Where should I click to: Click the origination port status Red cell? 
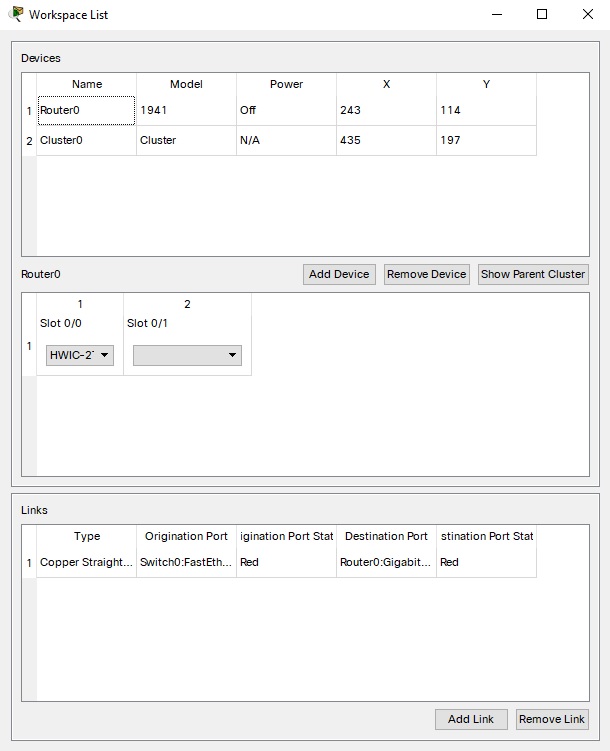coord(286,562)
